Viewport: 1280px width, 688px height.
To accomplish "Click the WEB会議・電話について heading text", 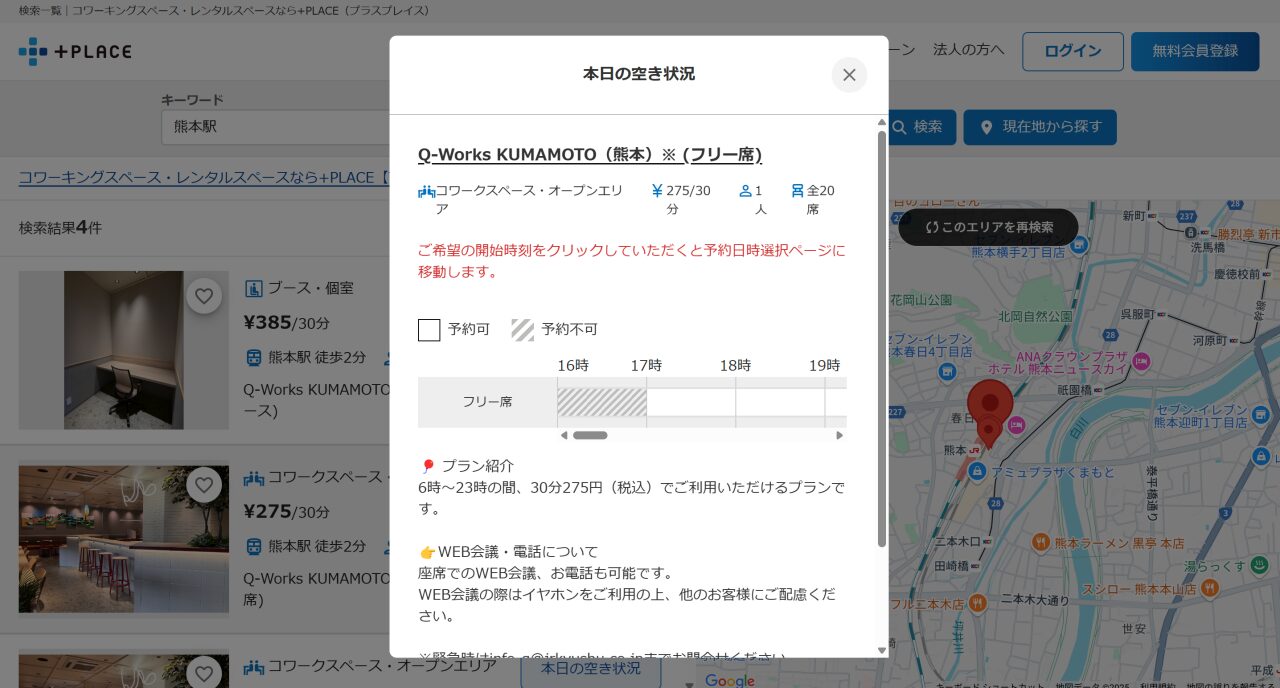I will tap(517, 552).
